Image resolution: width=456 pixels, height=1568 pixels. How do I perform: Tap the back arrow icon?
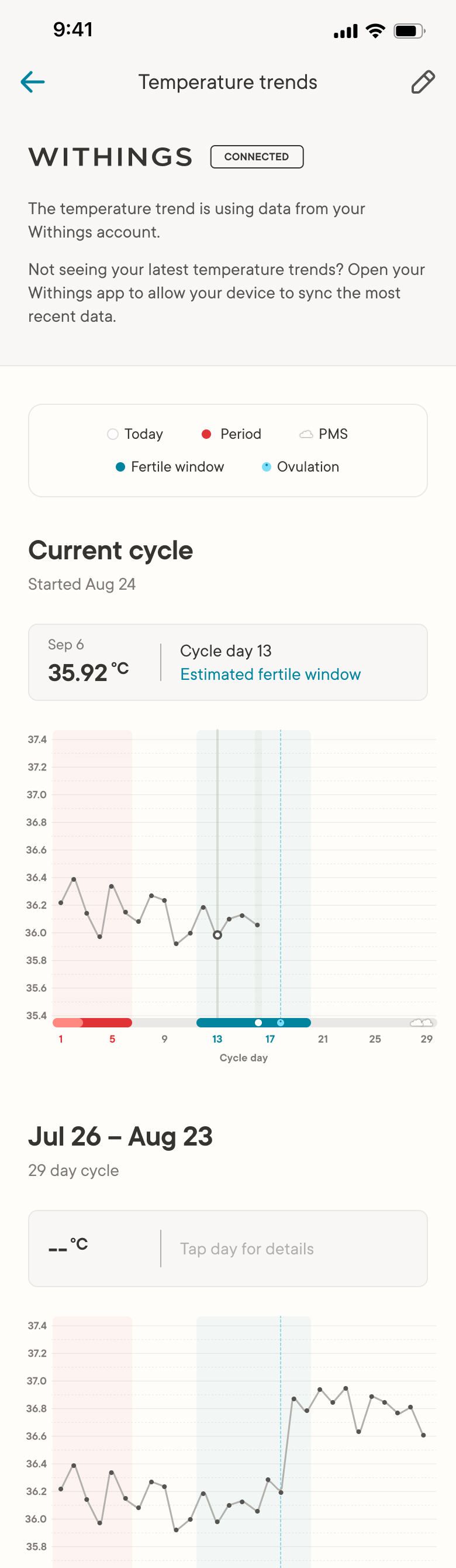(33, 81)
